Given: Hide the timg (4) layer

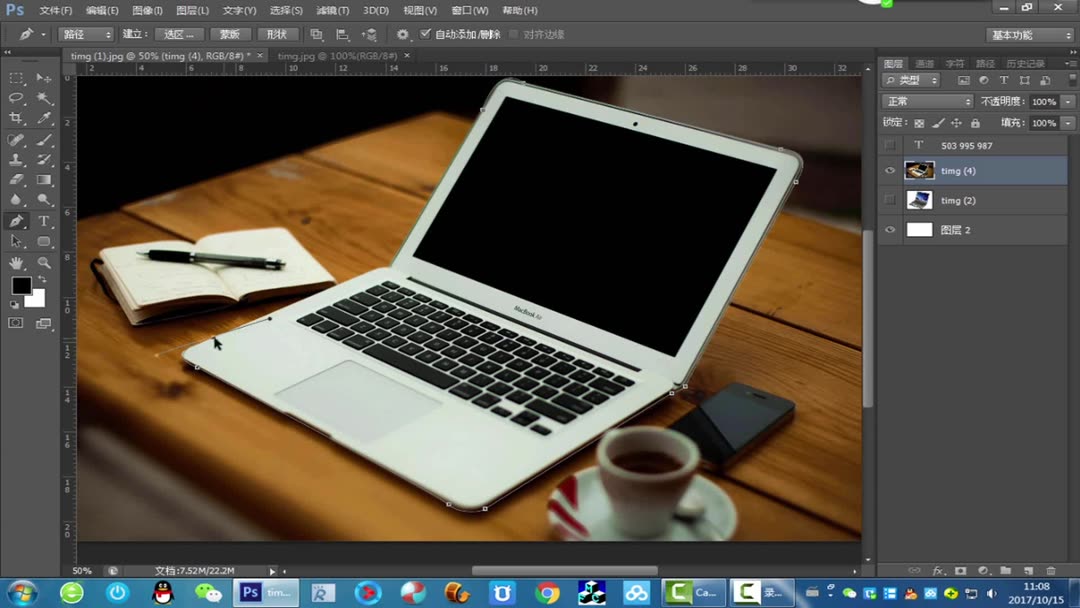Looking at the screenshot, I should click(x=888, y=170).
